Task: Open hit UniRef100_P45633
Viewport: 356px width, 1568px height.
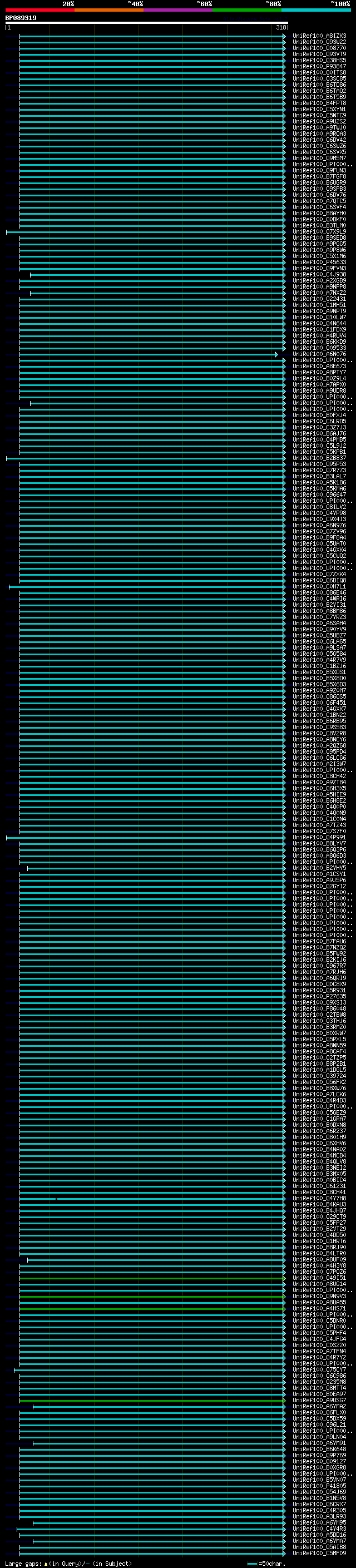Action: (x=319, y=263)
